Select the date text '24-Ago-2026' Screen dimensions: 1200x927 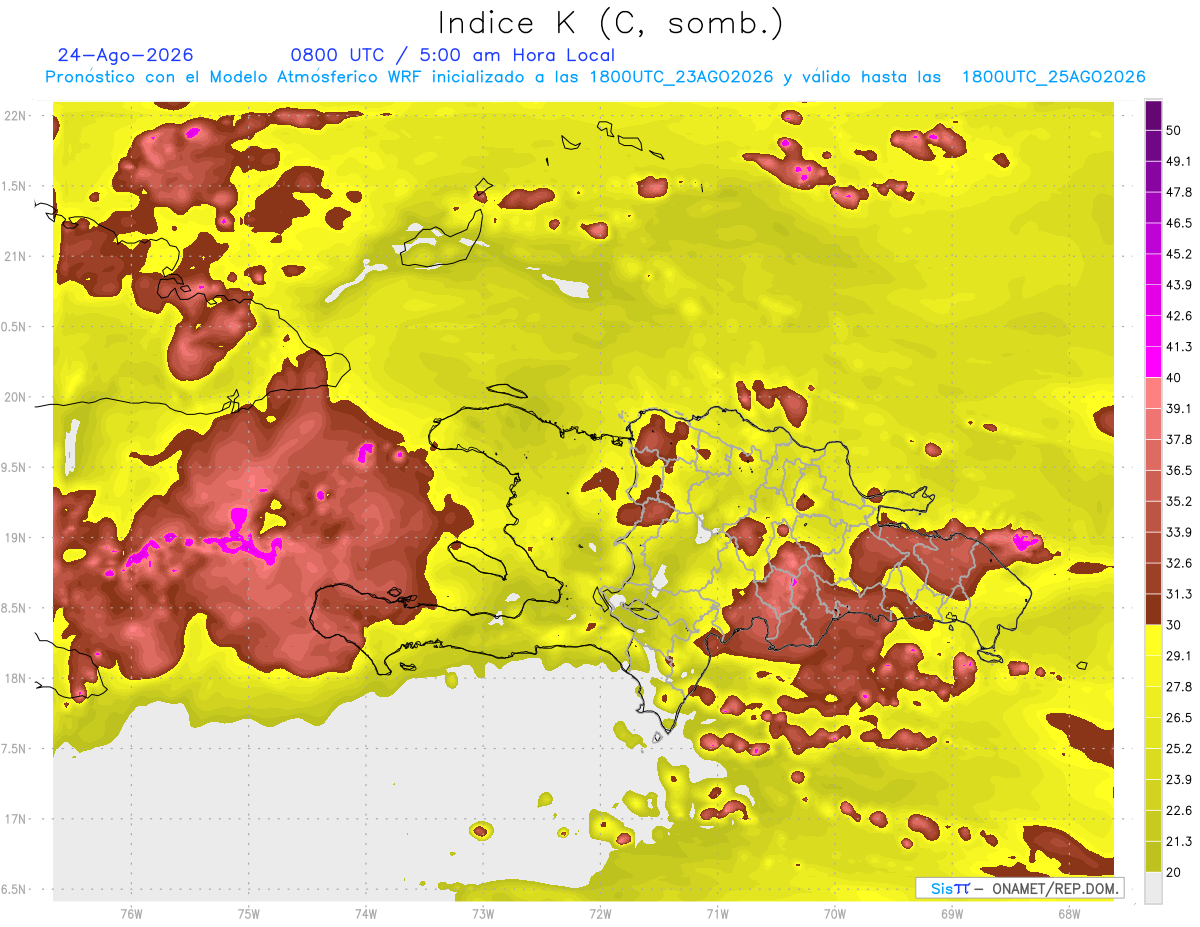tap(125, 55)
